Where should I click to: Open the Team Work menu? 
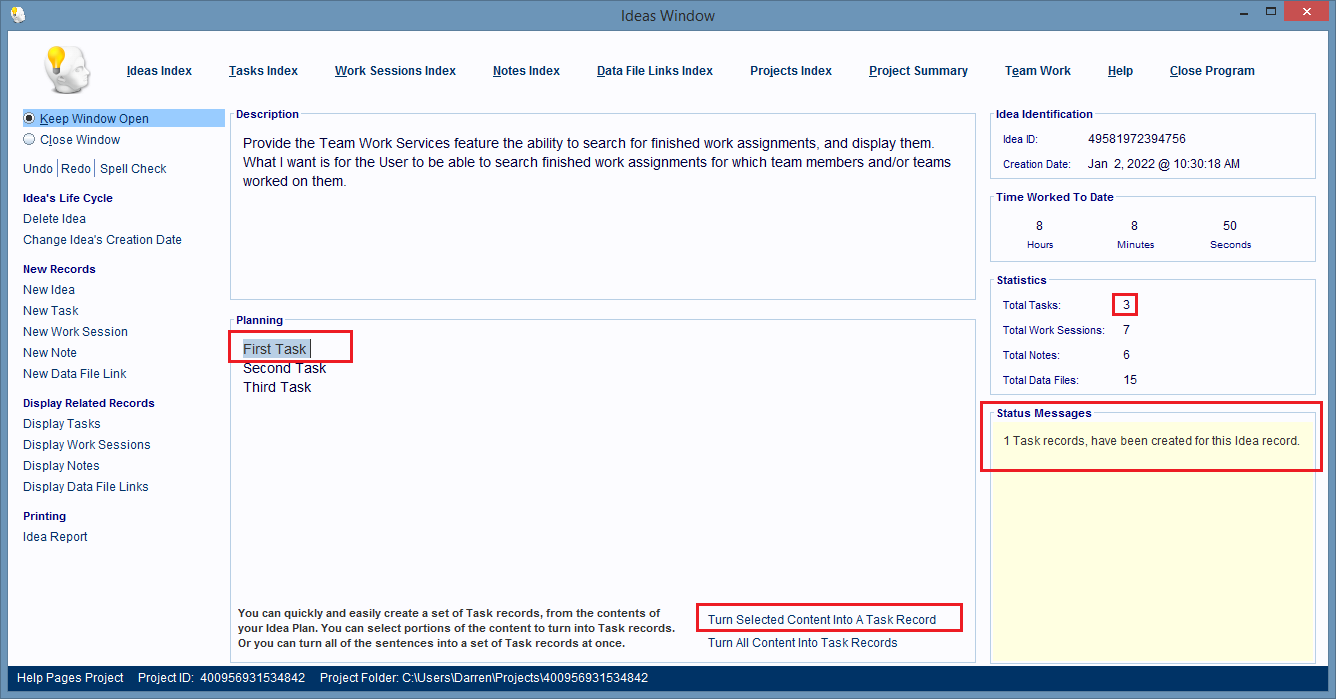click(1038, 71)
